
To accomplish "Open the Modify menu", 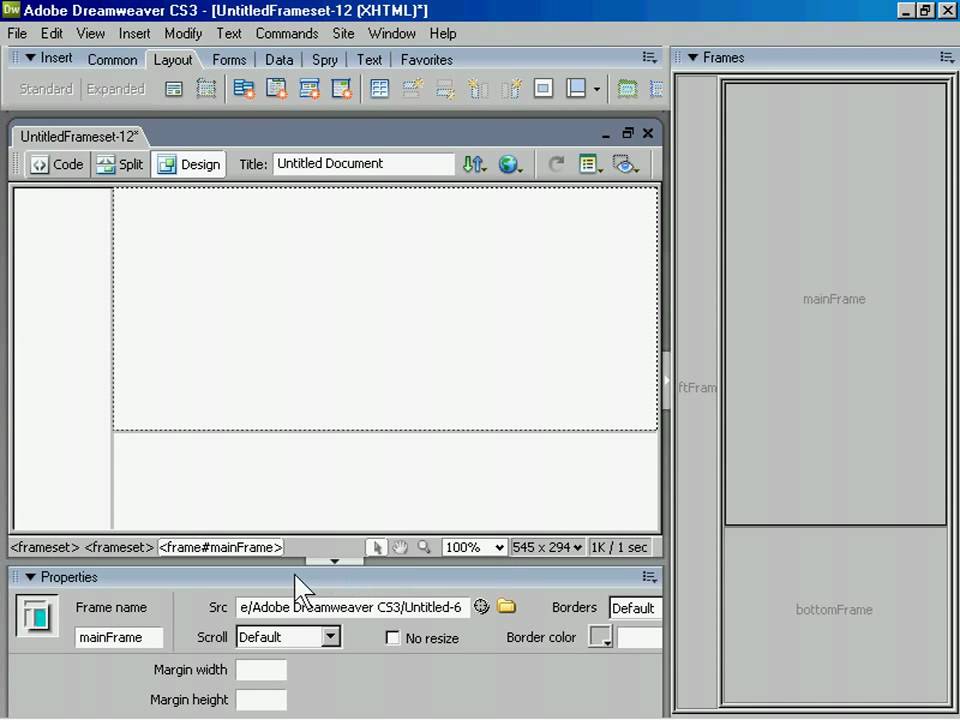I will (x=183, y=34).
